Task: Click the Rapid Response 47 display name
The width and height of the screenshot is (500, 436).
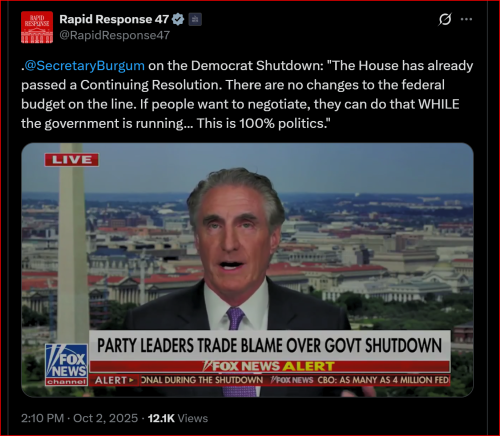Action: pyautogui.click(x=114, y=19)
